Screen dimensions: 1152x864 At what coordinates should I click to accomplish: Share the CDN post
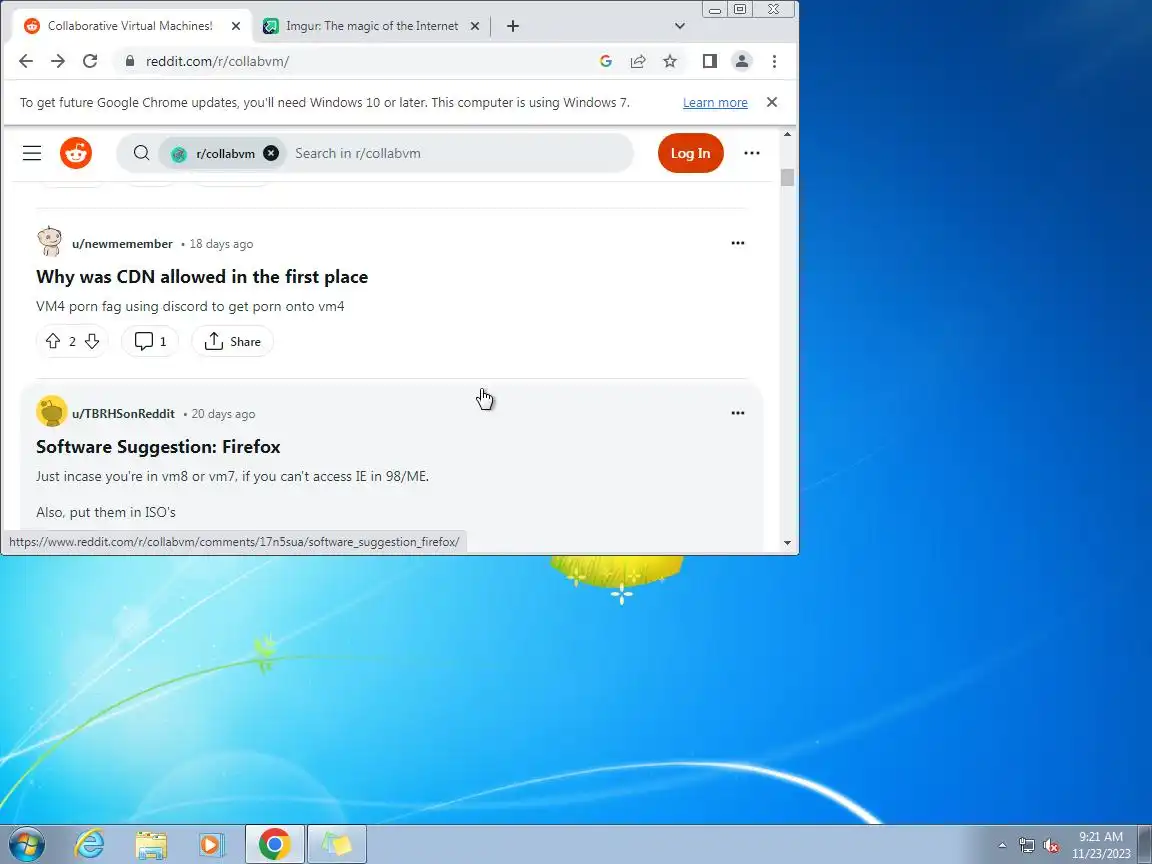coord(232,341)
